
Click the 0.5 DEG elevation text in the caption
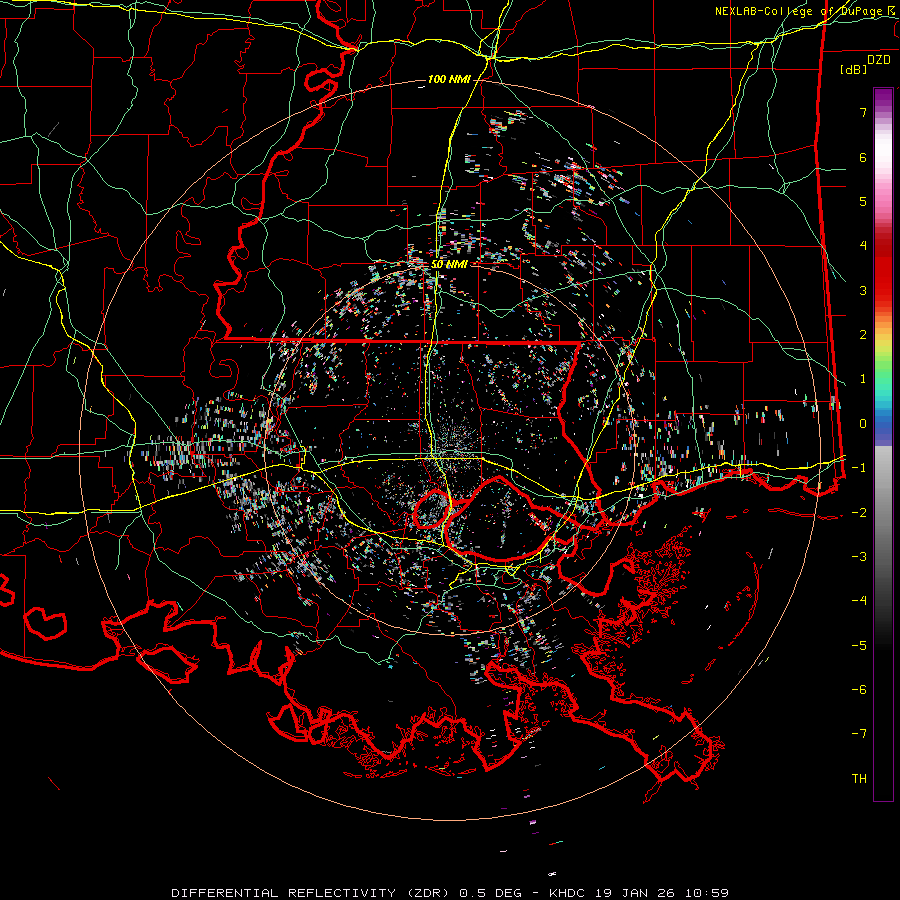click(490, 893)
